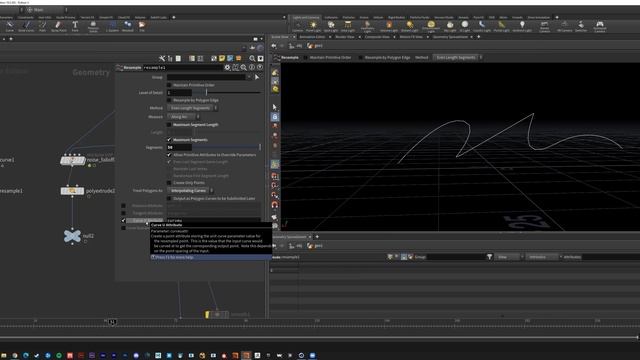This screenshot has height=360, width=640.
Task: Open Method dropdown in parameter pane
Action: tap(192, 108)
